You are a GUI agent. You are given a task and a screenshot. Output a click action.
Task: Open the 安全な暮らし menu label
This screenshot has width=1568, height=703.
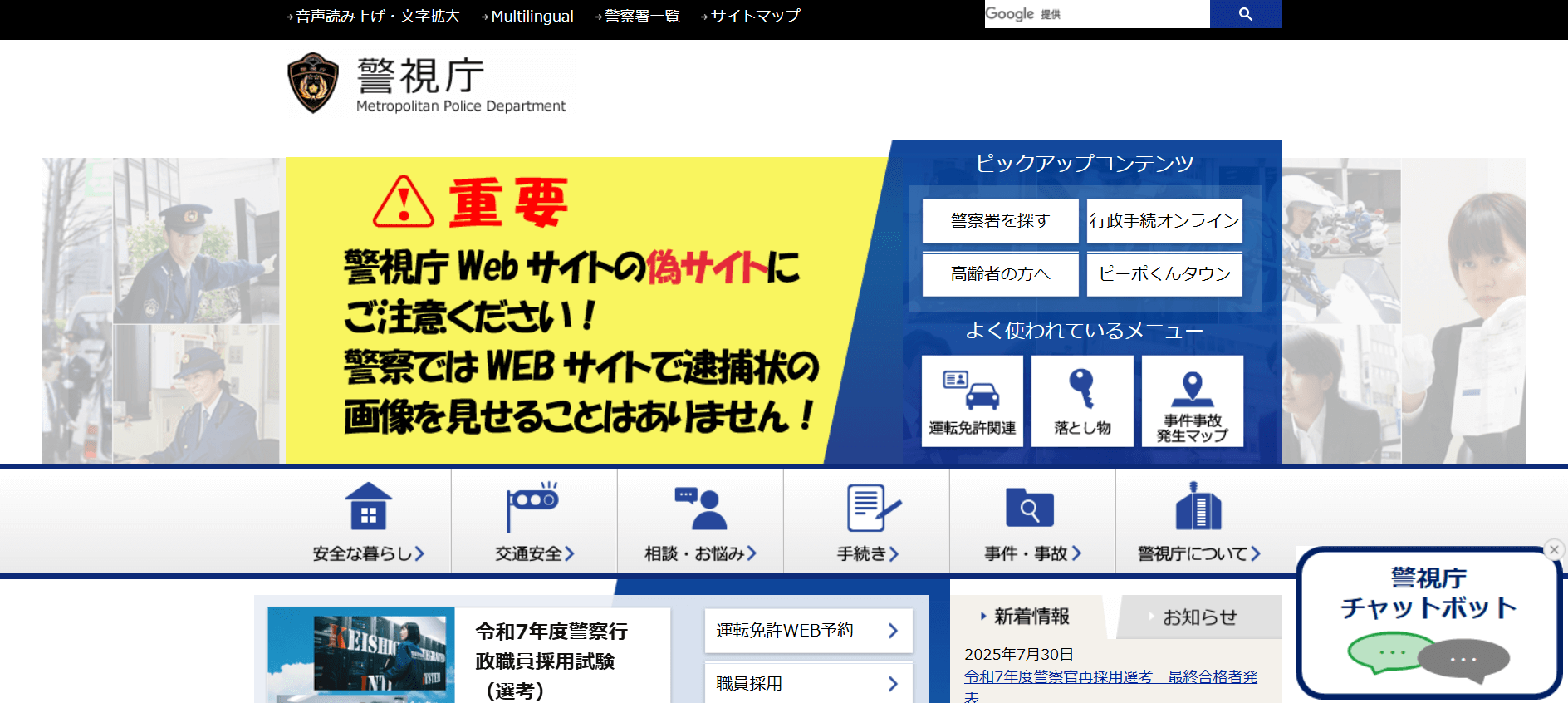coord(368,553)
